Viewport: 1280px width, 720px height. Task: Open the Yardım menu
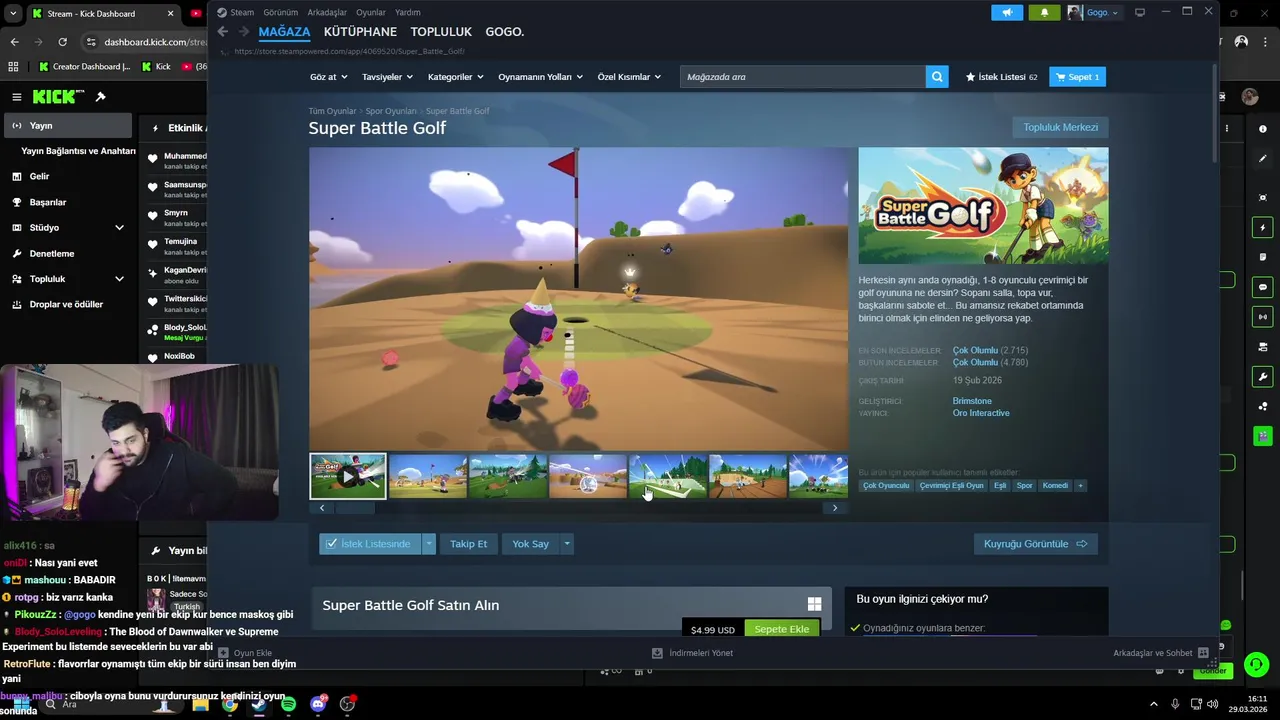pos(408,12)
